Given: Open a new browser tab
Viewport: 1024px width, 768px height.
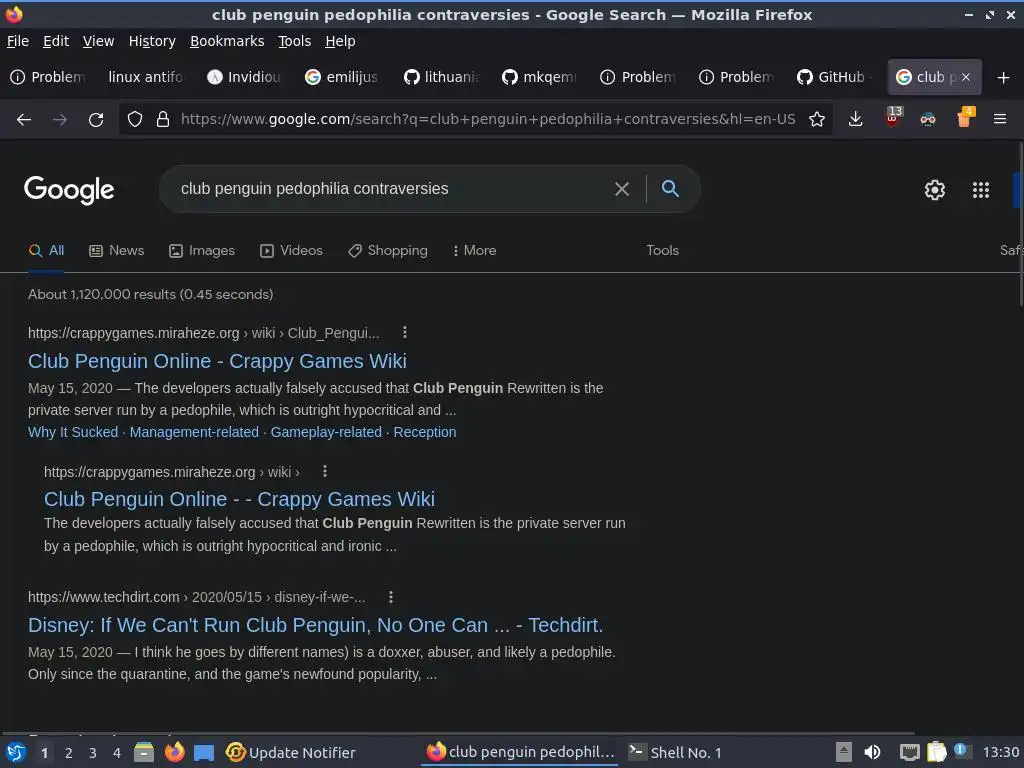Looking at the screenshot, I should pyautogui.click(x=1004, y=78).
